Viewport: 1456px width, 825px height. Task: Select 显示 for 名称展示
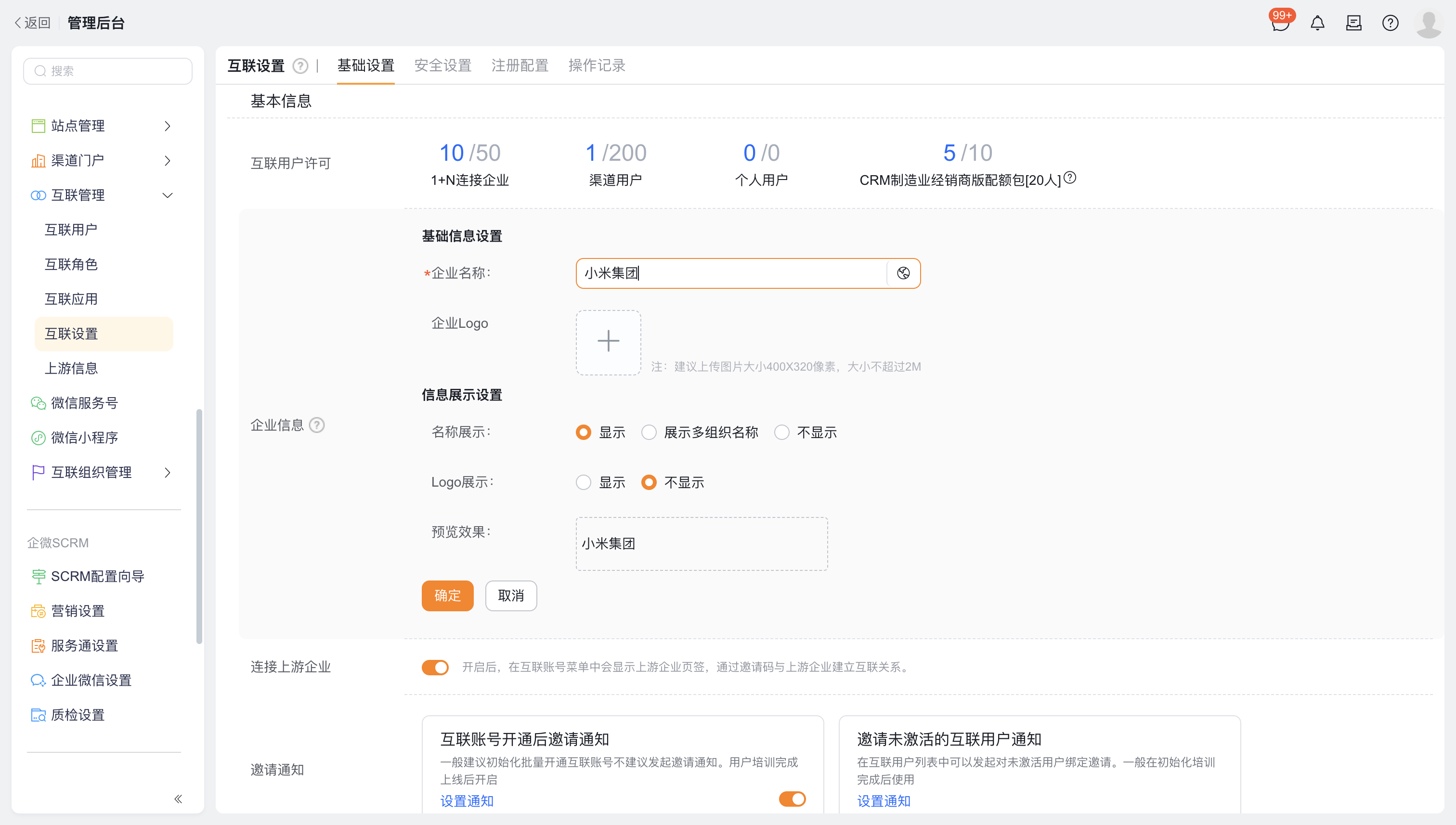583,432
